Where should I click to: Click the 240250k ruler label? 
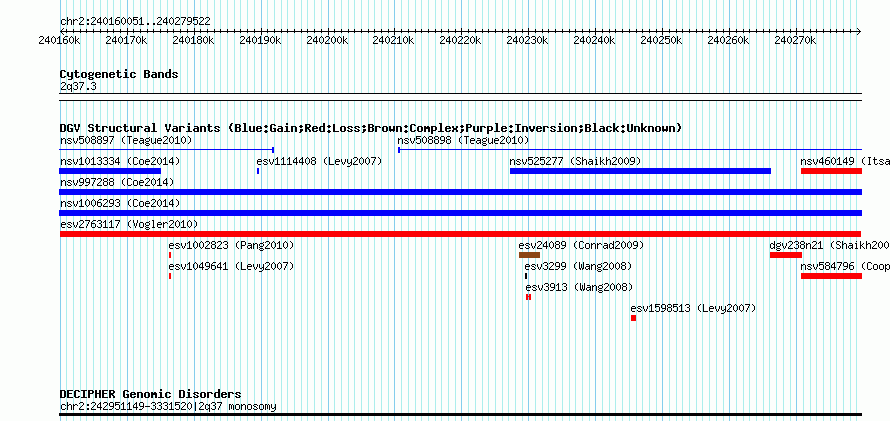tap(661, 40)
